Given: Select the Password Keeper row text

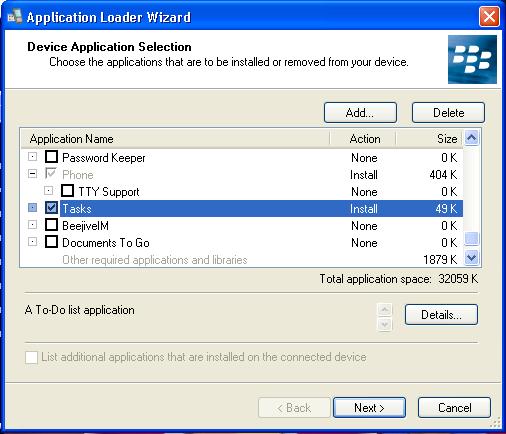Looking at the screenshot, I should [x=104, y=158].
